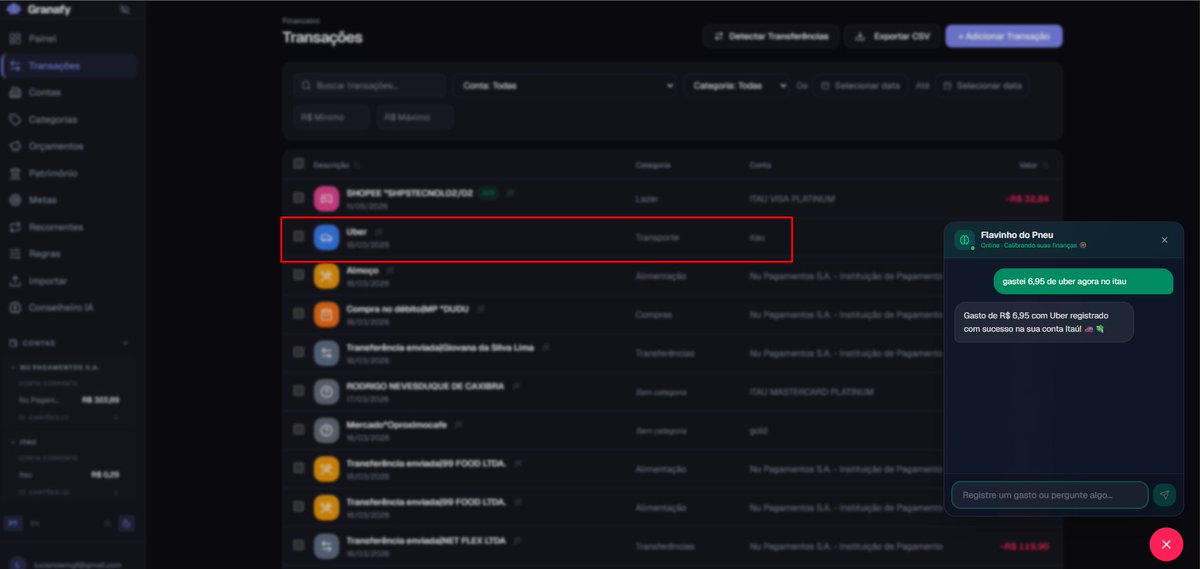This screenshot has width=1200, height=569.
Task: Switch language to PT in sidebar footer
Action: tap(12, 523)
